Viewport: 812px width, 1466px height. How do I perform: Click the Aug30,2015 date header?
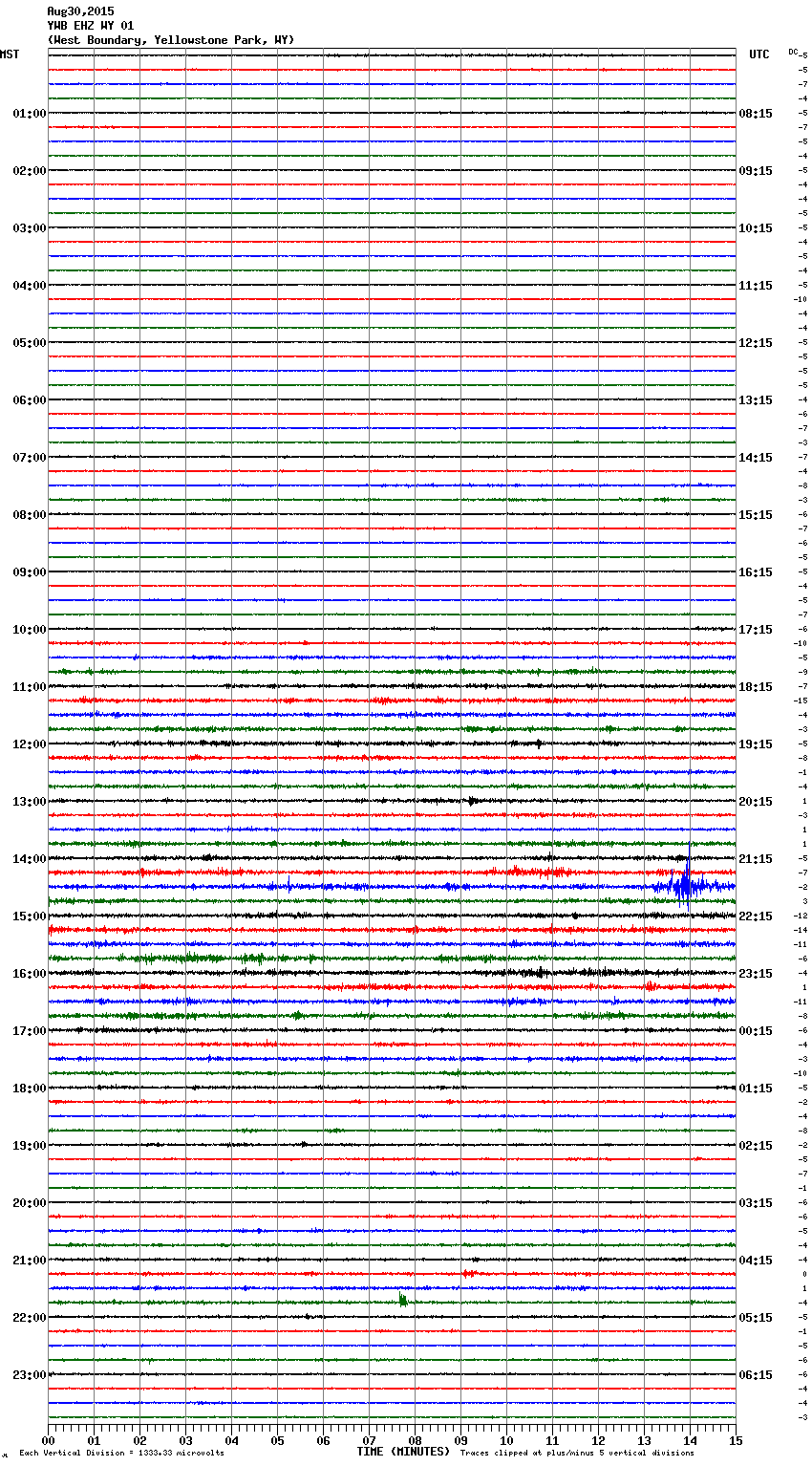click(x=80, y=11)
